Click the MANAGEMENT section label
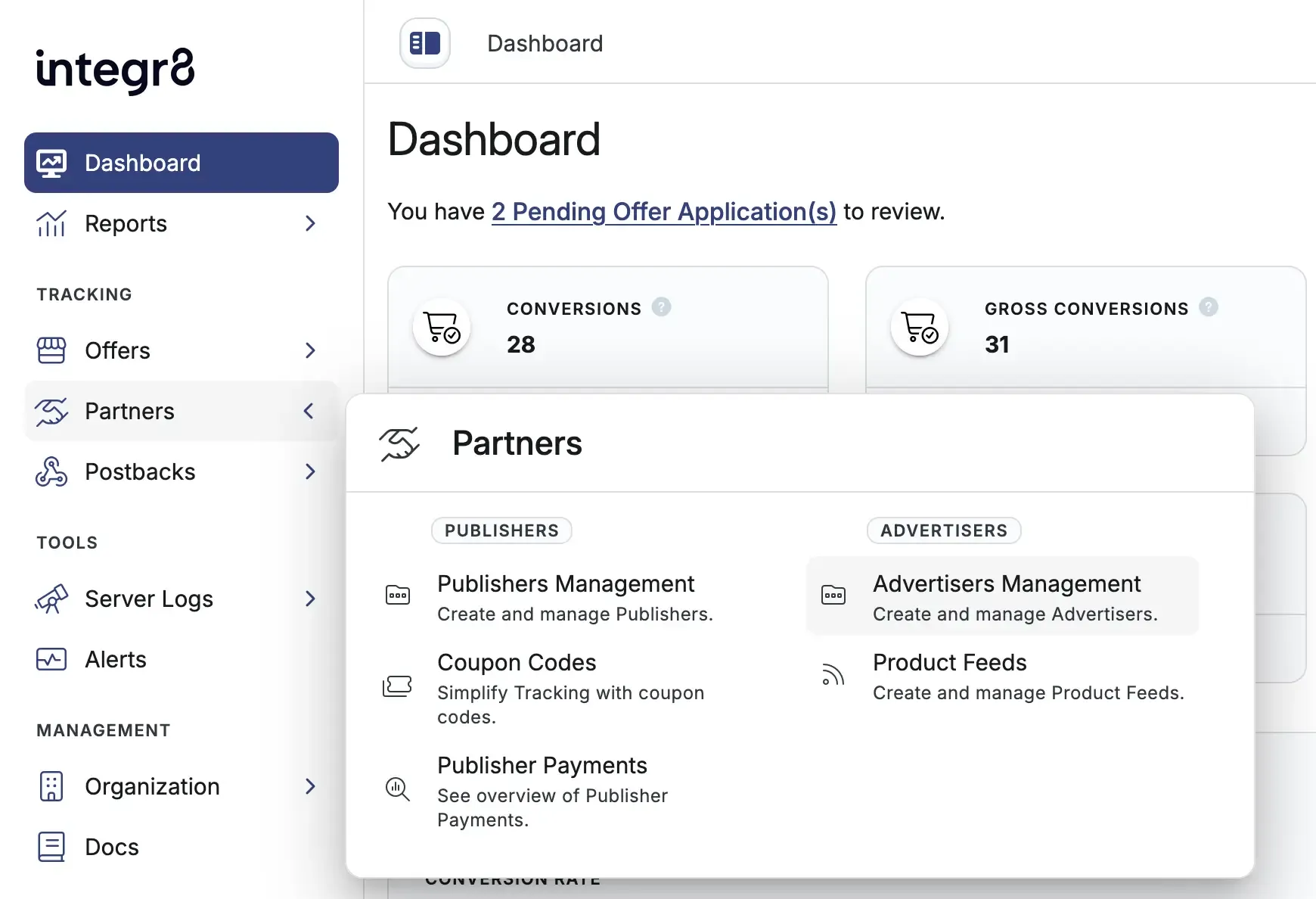This screenshot has width=1316, height=899. point(104,730)
